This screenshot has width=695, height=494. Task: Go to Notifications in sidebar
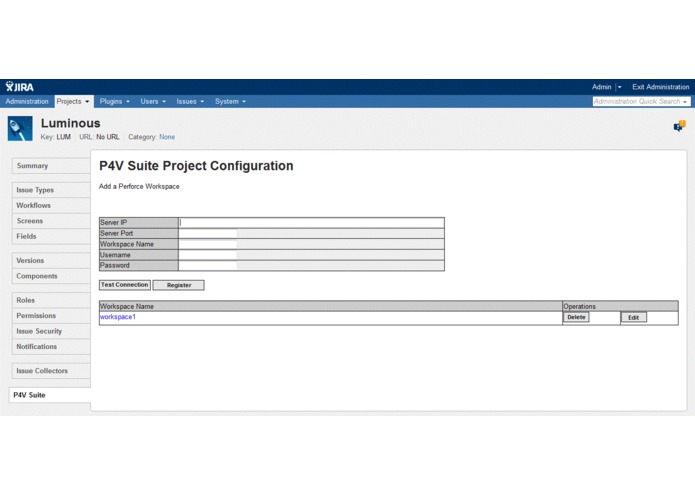51,347
